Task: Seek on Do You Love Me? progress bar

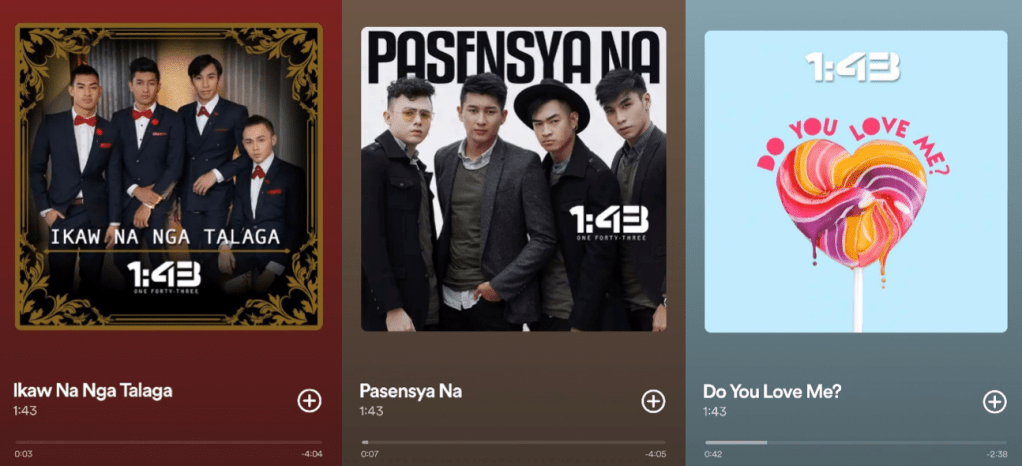Action: click(x=856, y=443)
